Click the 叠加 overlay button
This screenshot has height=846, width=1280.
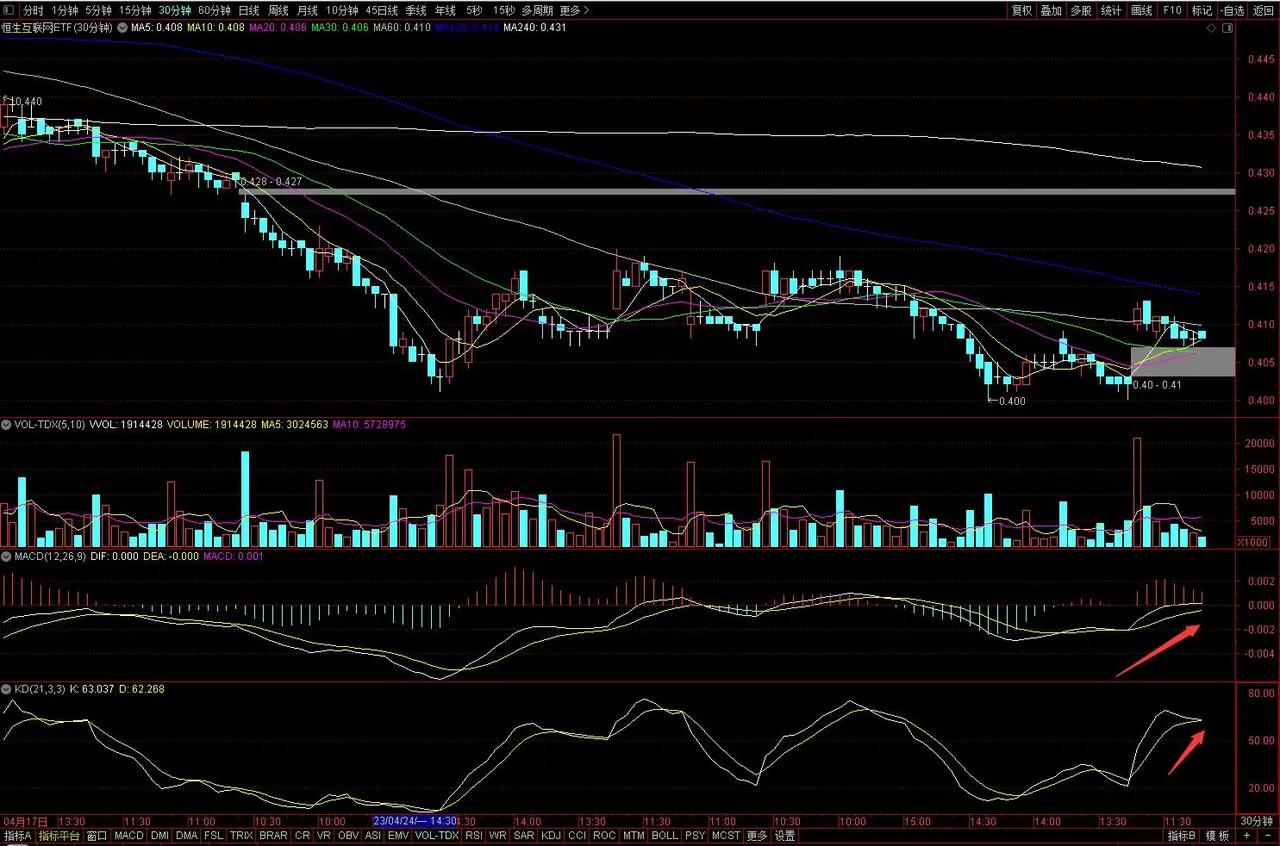[x=1051, y=10]
